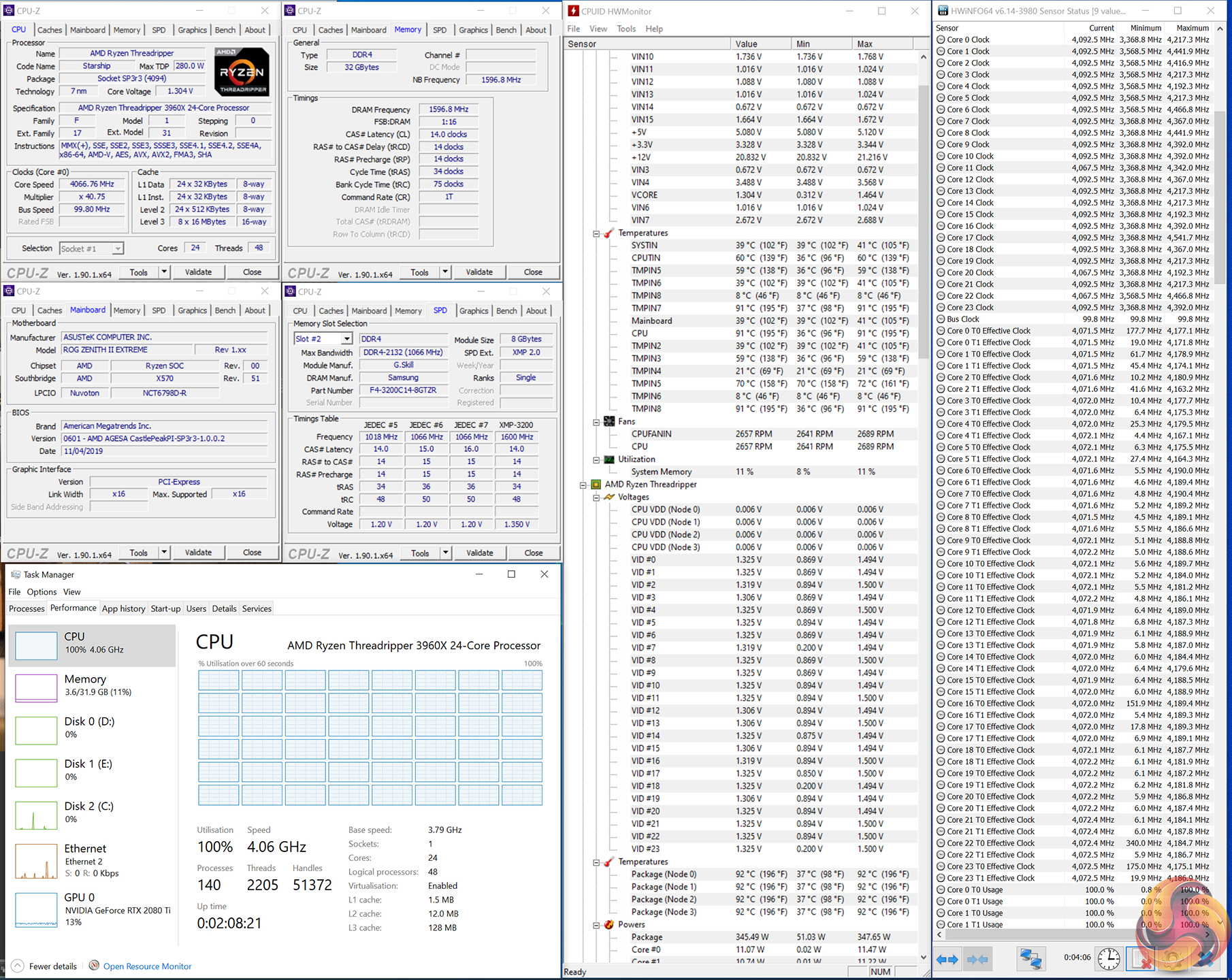Click the HWiNFO inward-pointing arrows shrink icon
Image resolution: width=1232 pixels, height=980 pixels.
tap(978, 960)
